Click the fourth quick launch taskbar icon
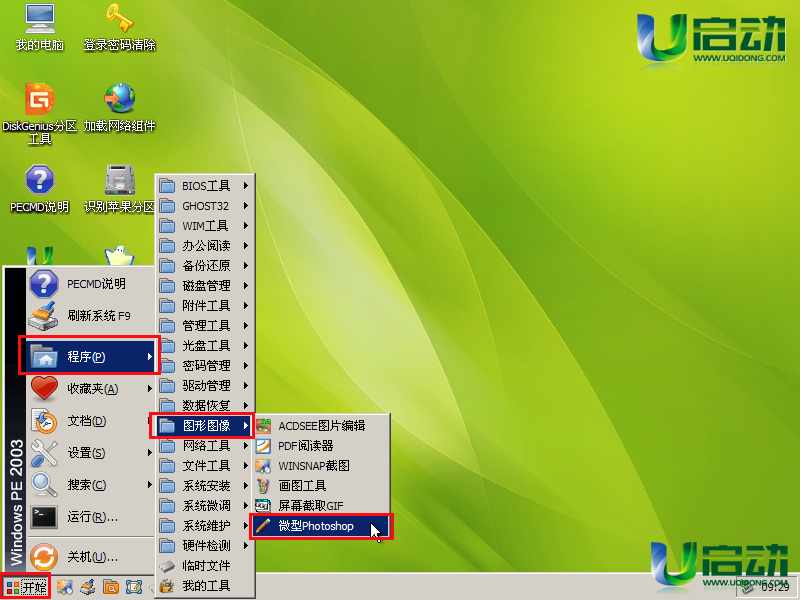 [x=134, y=587]
